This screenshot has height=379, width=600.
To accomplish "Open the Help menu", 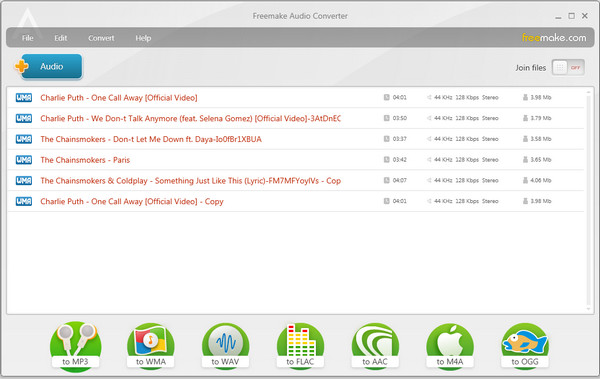I will [x=143, y=38].
